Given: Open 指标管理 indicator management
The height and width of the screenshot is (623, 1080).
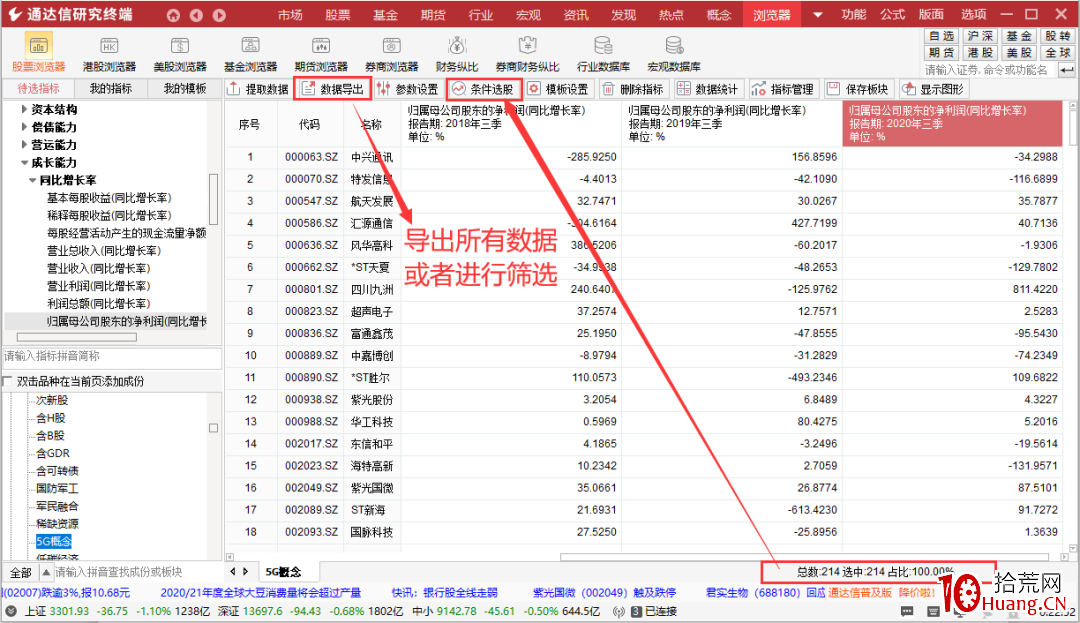Looking at the screenshot, I should 783,89.
